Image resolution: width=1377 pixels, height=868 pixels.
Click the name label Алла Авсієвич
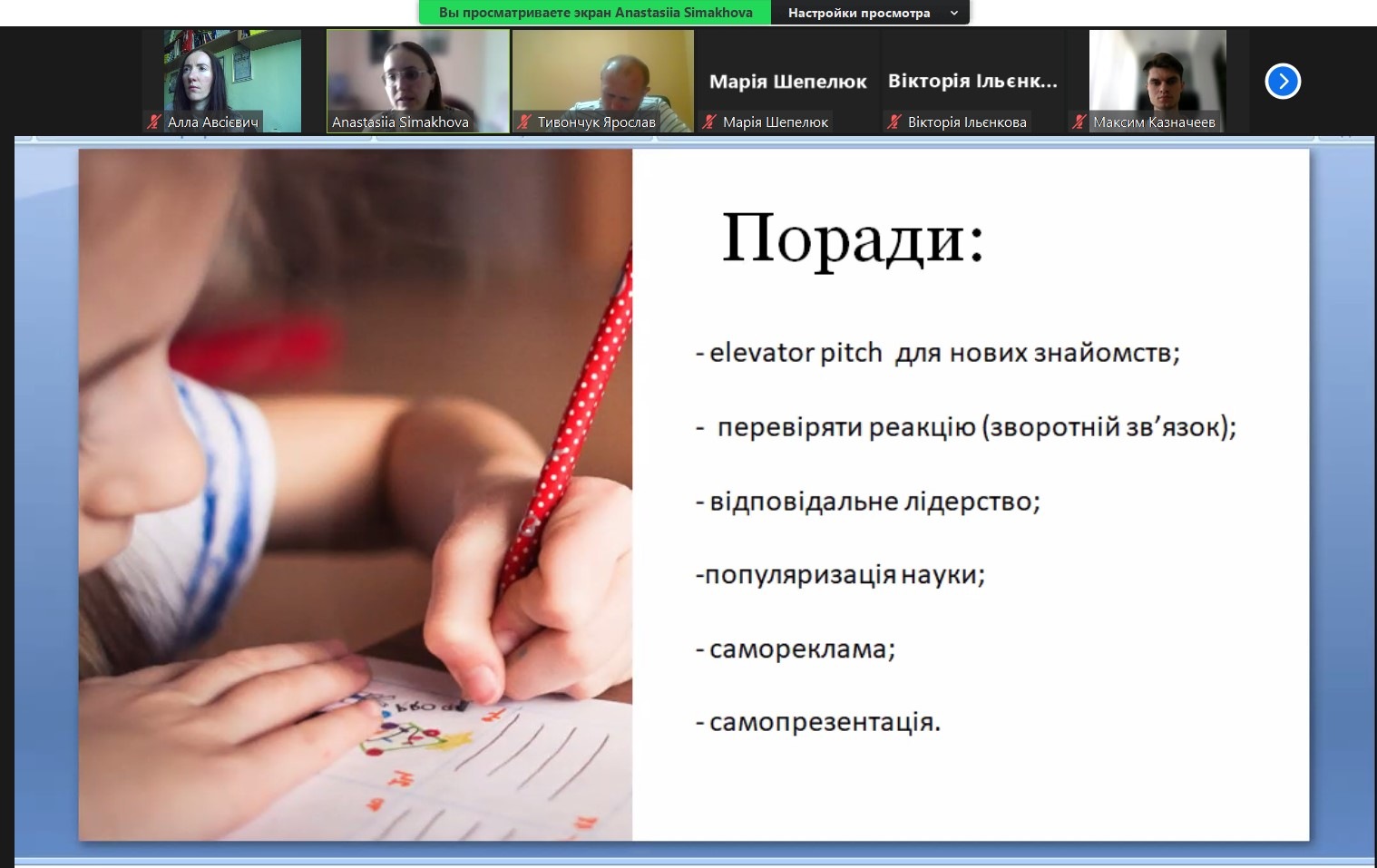(x=213, y=122)
